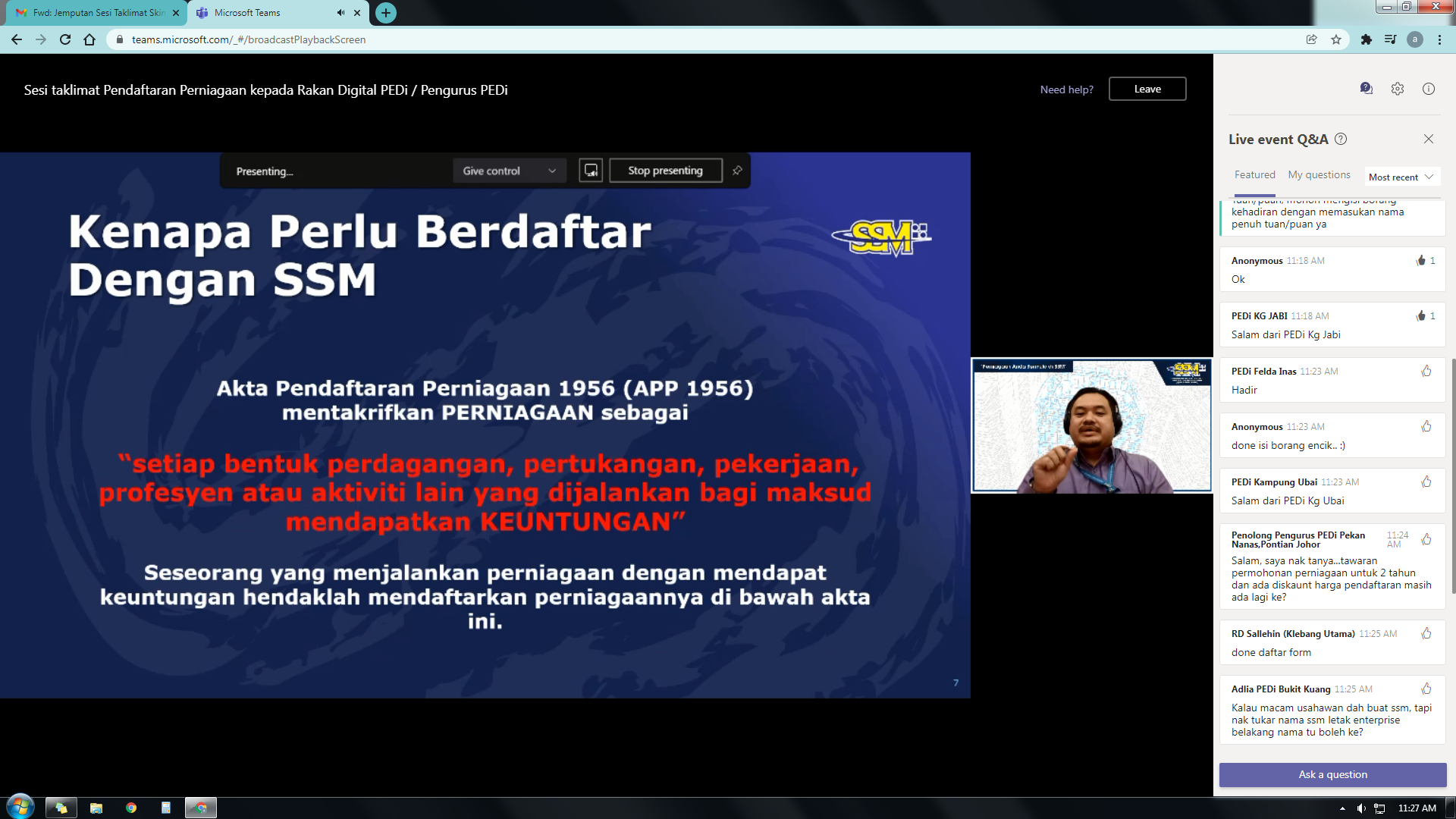
Task: Pin the presenting toolbar
Action: [737, 171]
